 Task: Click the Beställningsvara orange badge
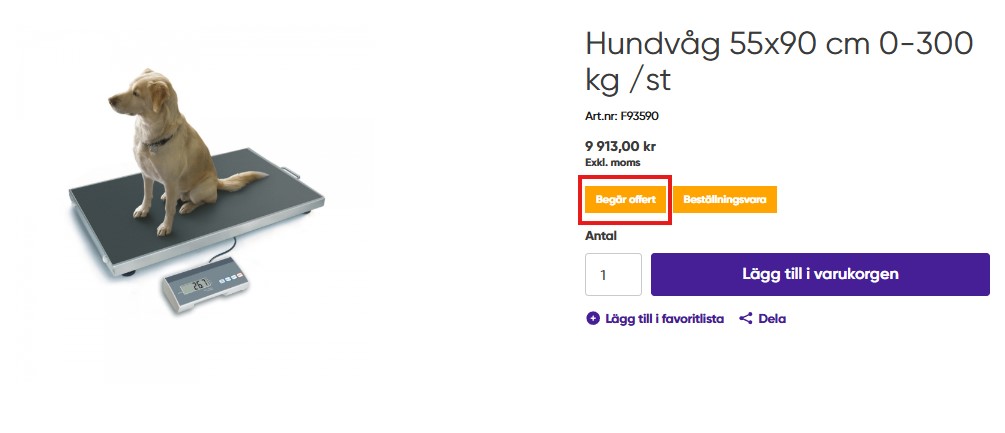click(724, 200)
